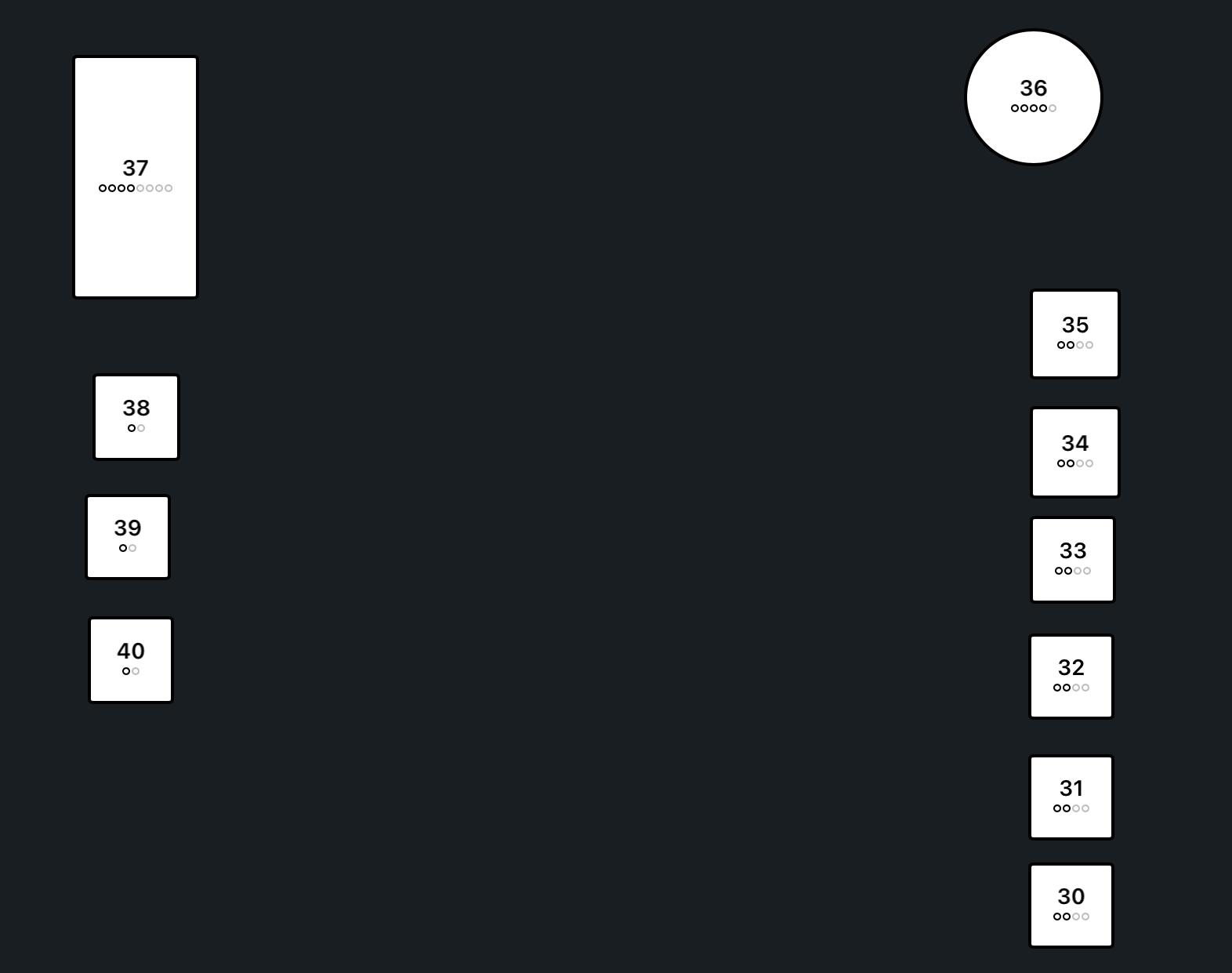Click seat dots on table 30

[1071, 917]
